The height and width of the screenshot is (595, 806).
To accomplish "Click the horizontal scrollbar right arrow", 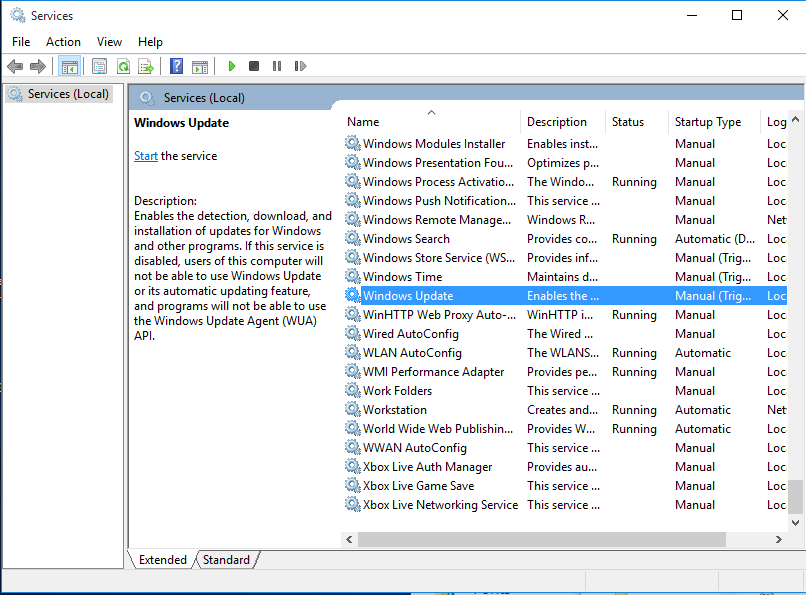I will coord(779,539).
